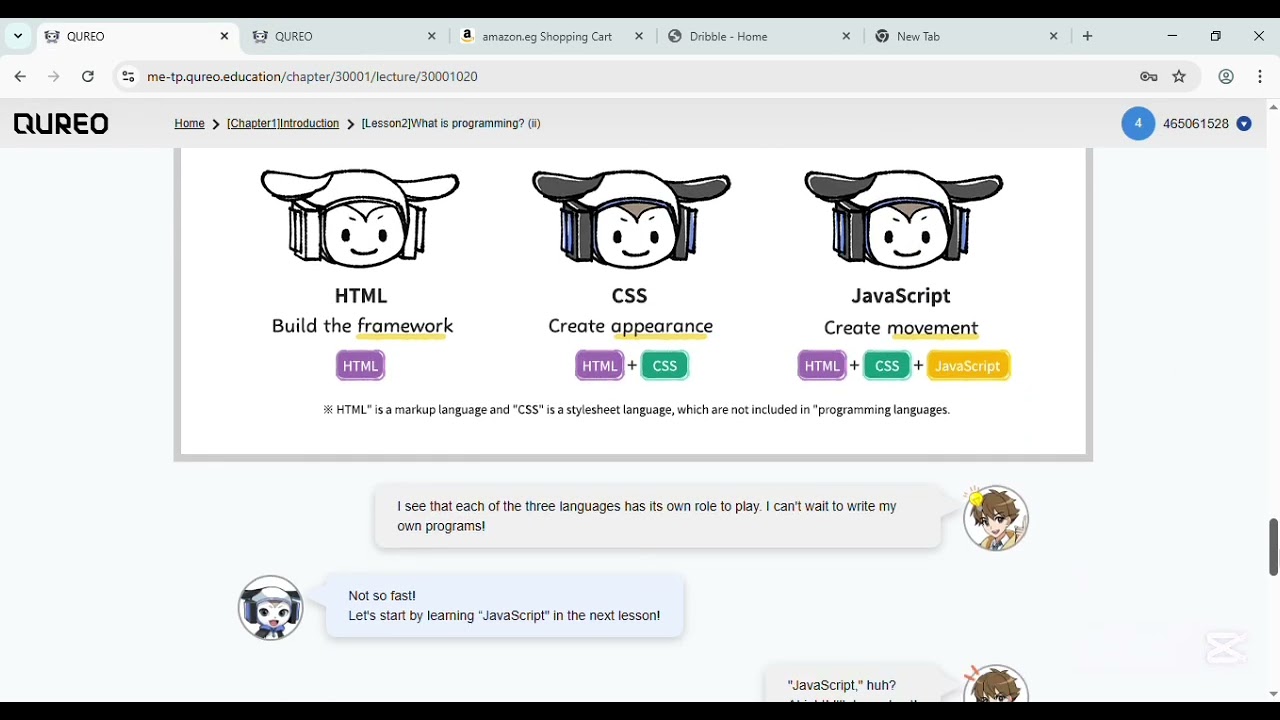
Task: Click the boy avatar beside first speech bubble
Action: click(996, 518)
